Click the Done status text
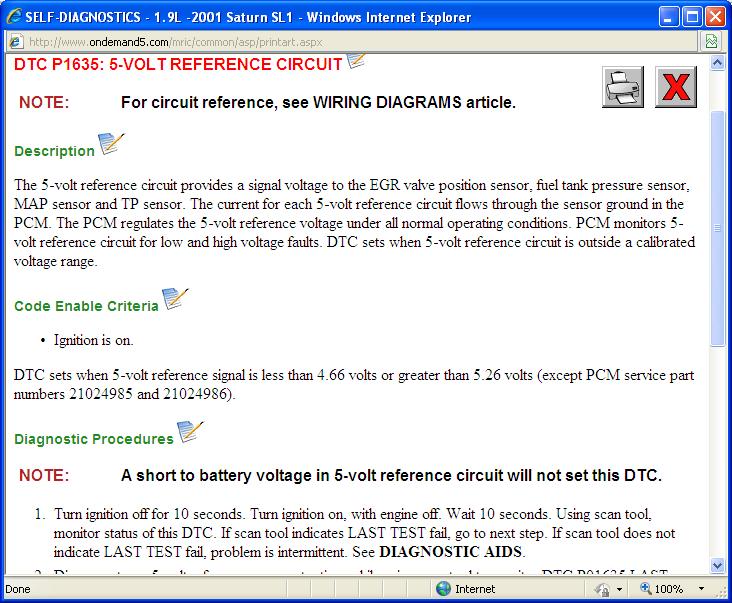The image size is (732, 603). (x=18, y=589)
